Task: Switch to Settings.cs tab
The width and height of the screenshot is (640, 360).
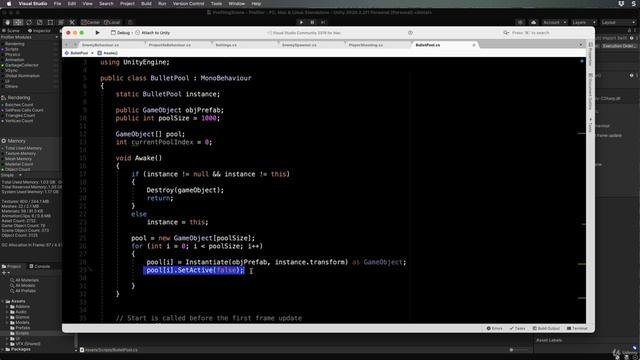Action: [226, 45]
